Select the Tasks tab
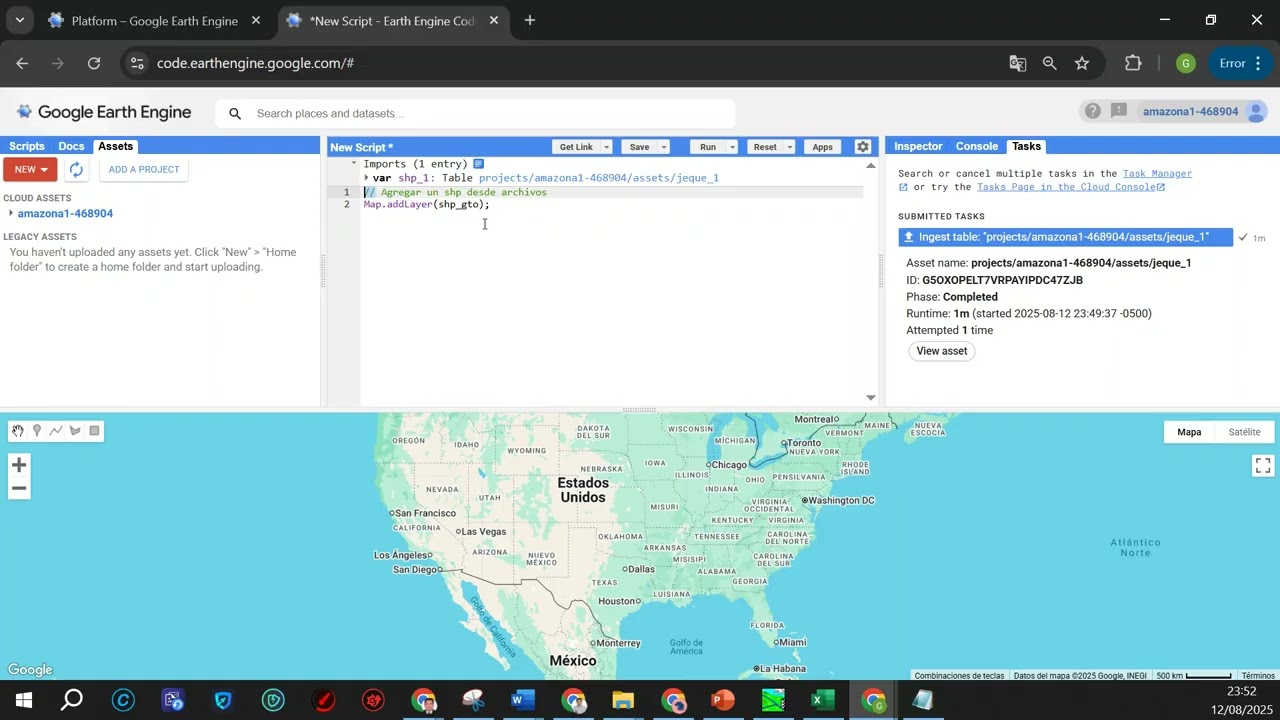The width and height of the screenshot is (1280, 720). tap(1026, 146)
